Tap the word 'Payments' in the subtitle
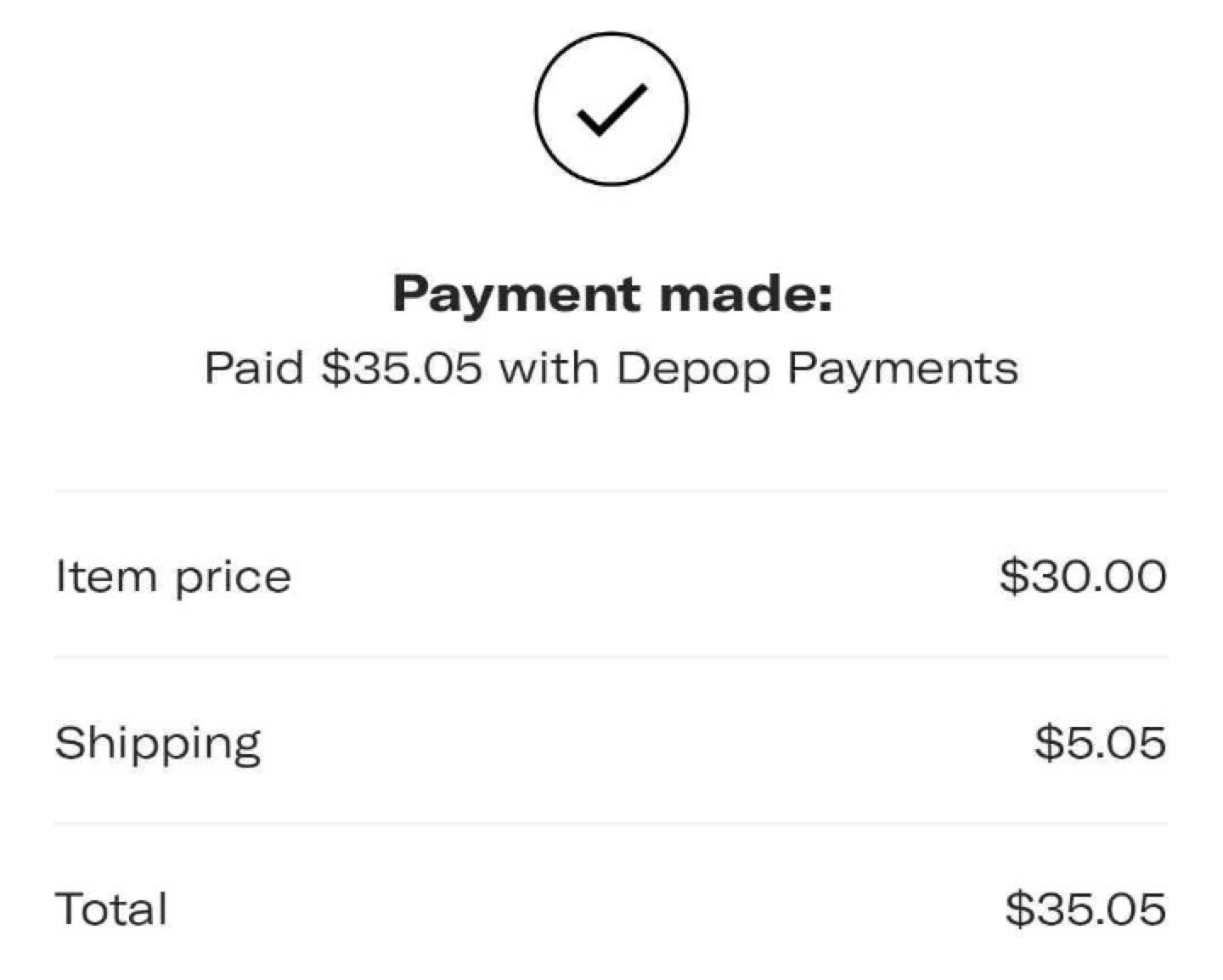1223x980 pixels. click(x=903, y=370)
